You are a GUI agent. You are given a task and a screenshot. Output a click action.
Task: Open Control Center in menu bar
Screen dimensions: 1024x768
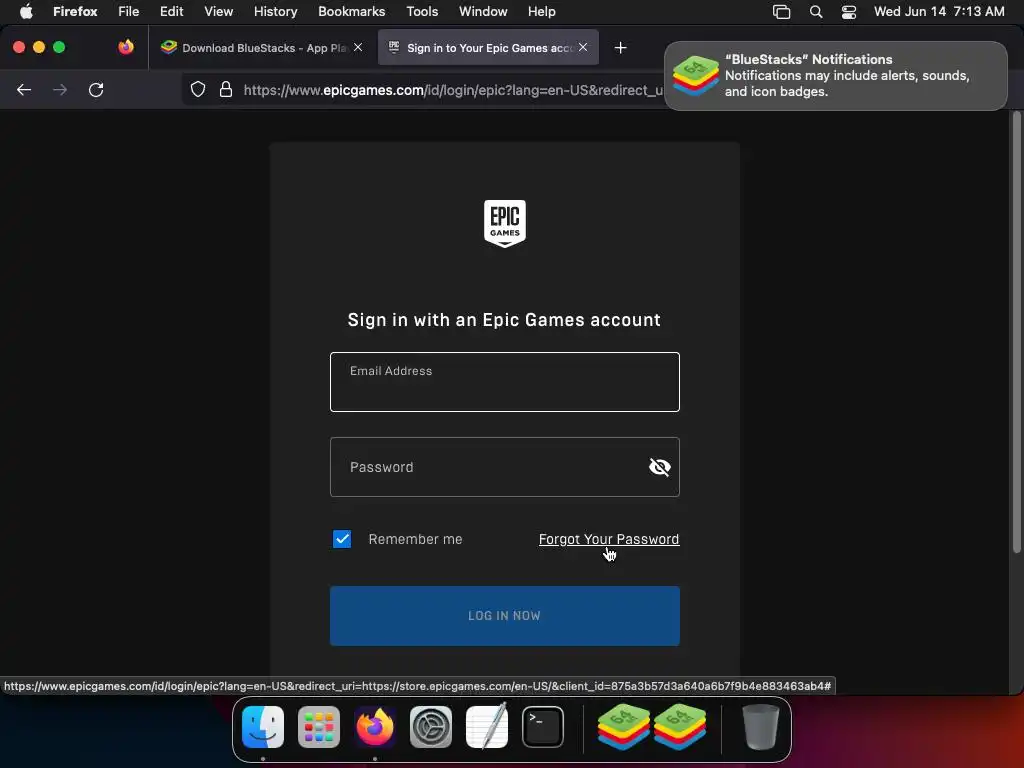click(x=848, y=11)
